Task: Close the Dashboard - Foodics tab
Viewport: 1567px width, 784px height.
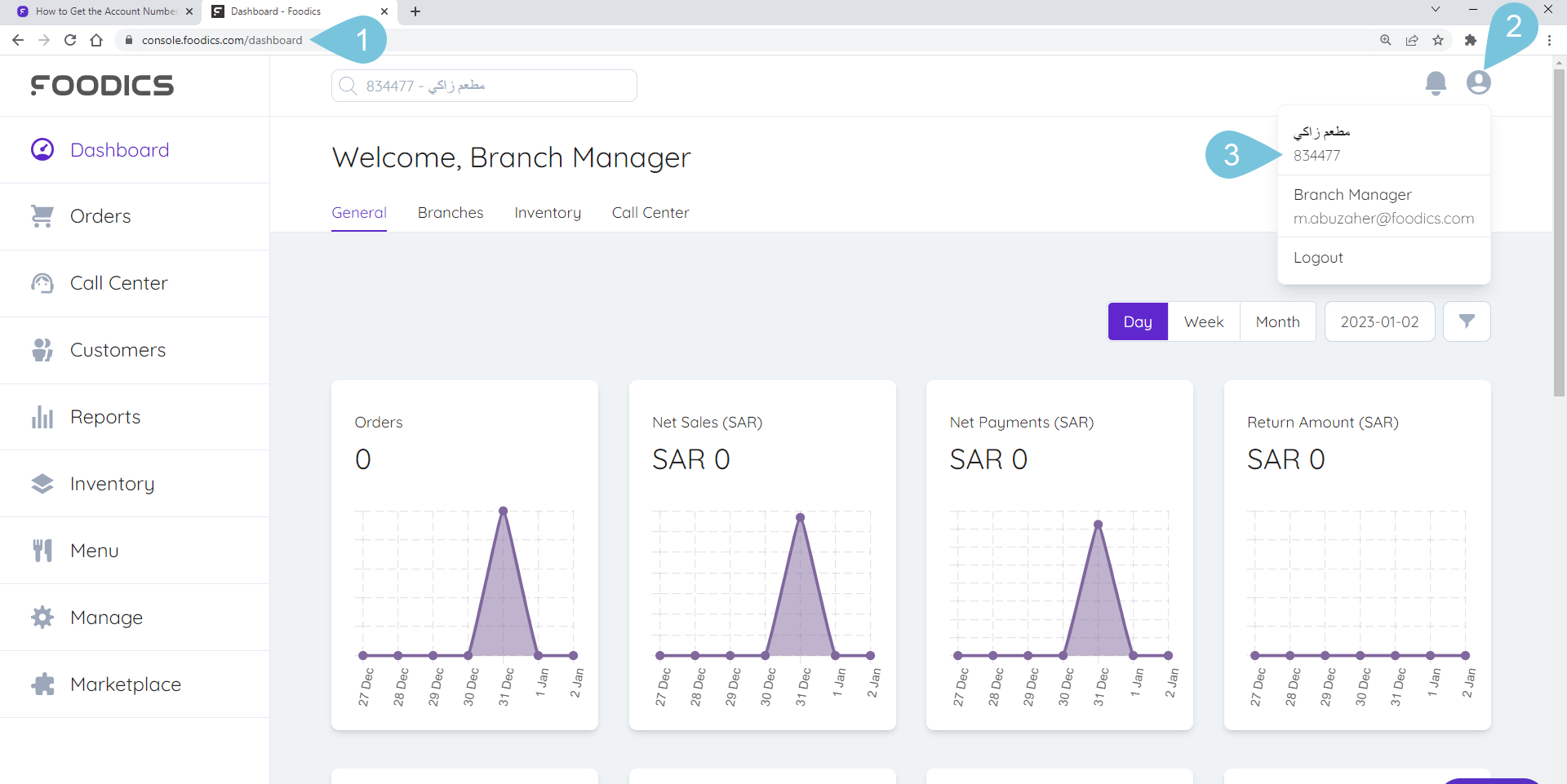Action: (384, 11)
